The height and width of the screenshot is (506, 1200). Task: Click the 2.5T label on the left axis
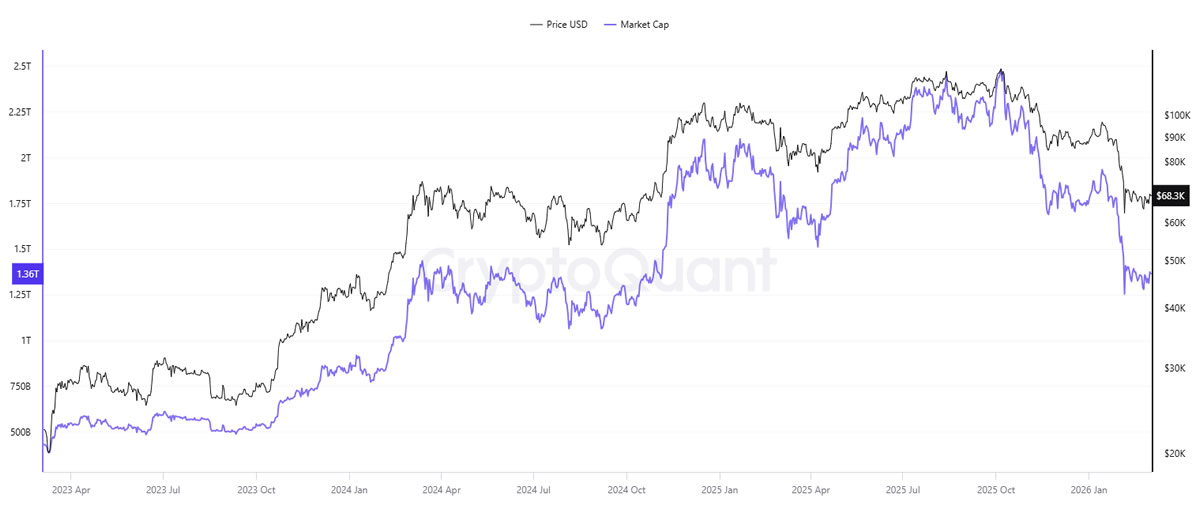click(22, 66)
